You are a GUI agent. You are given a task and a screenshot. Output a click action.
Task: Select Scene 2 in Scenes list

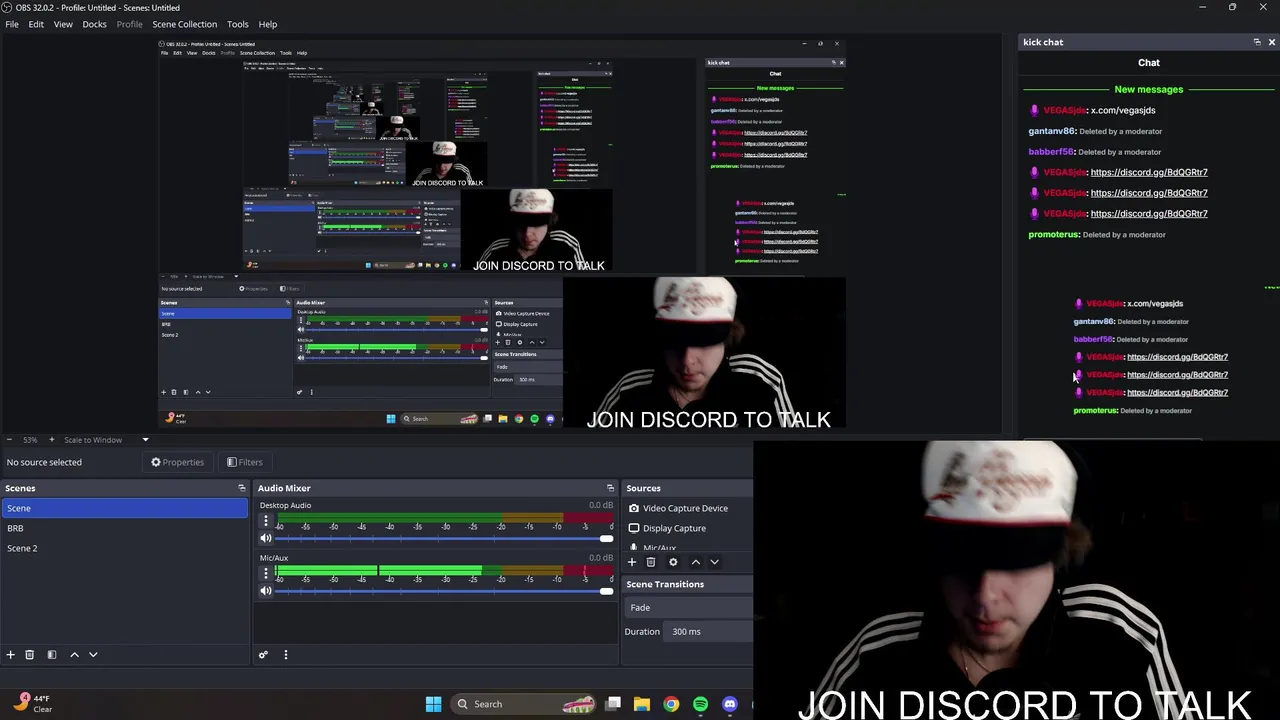pos(124,548)
